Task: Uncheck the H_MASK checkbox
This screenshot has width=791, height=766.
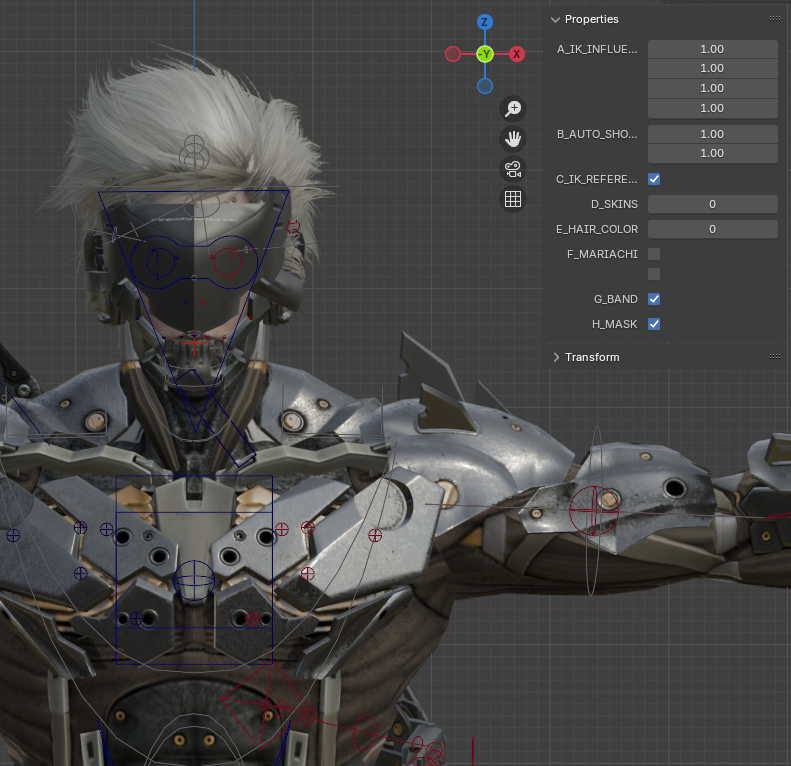Action: [654, 324]
